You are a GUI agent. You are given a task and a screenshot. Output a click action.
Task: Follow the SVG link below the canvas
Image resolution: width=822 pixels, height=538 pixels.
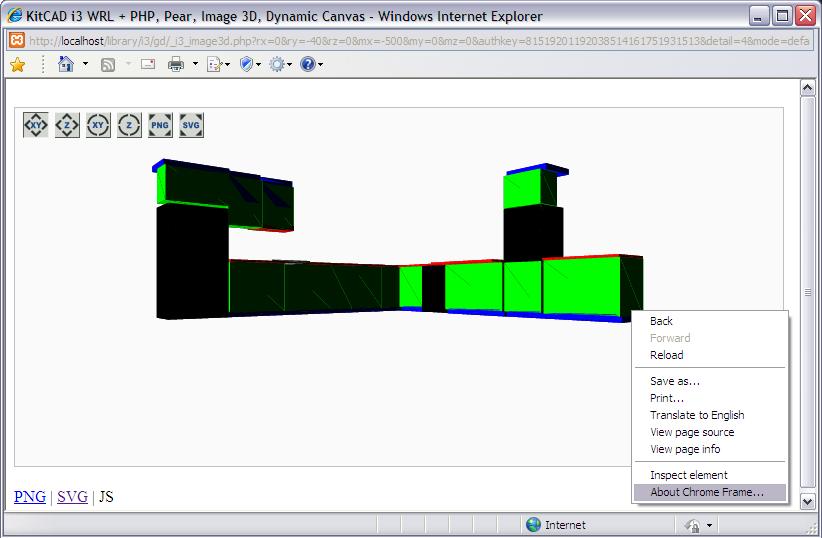[x=72, y=496]
